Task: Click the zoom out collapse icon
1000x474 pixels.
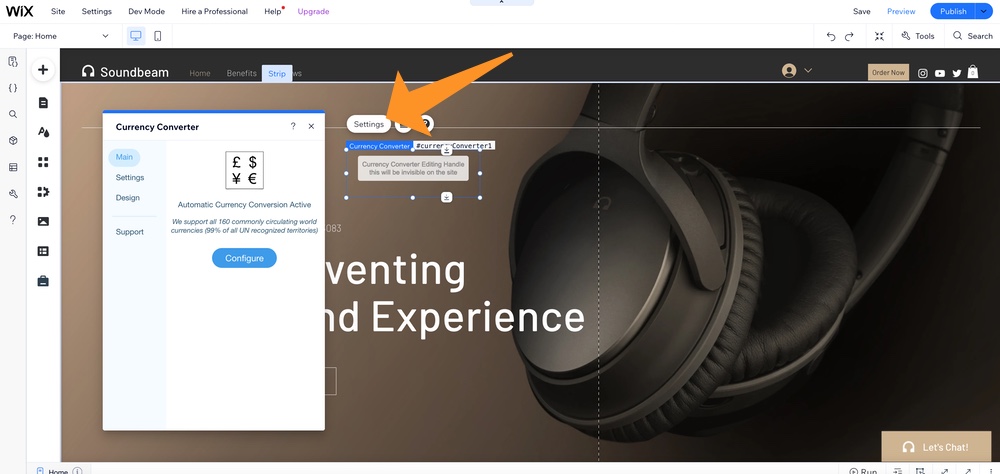Action: 879,36
